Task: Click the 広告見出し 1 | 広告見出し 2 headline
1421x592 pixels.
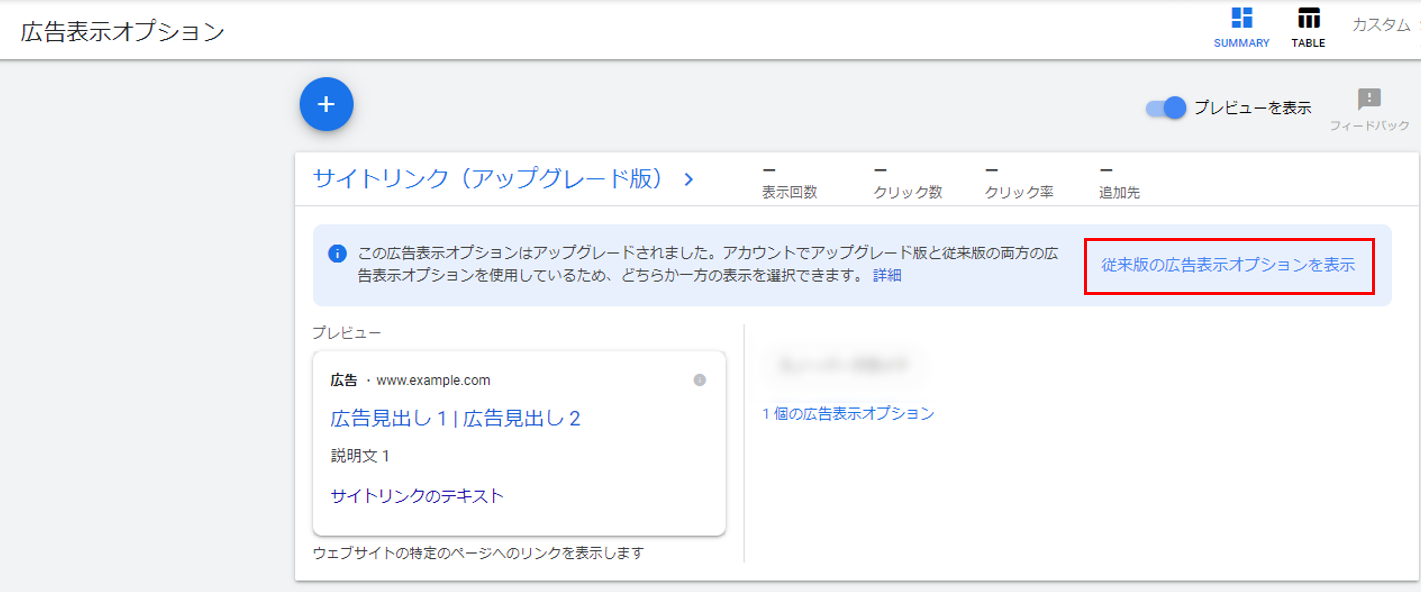Action: tap(455, 418)
